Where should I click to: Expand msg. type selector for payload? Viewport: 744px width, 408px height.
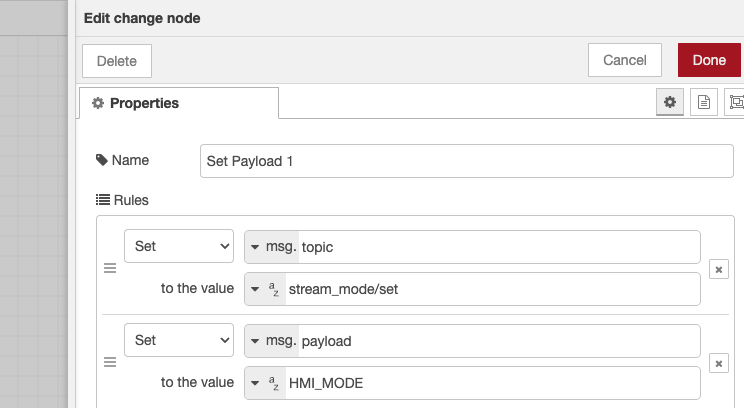271,341
